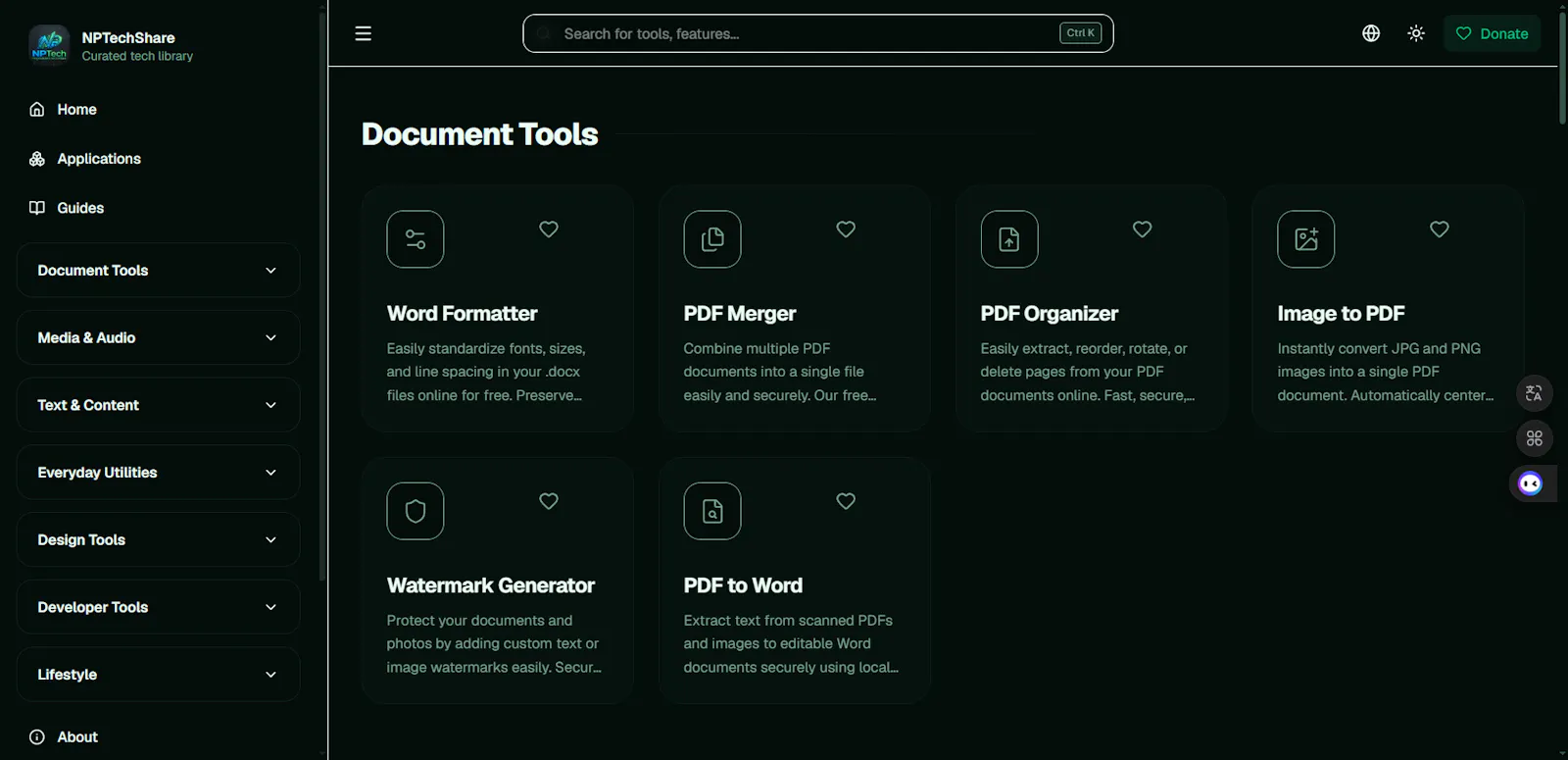Screen dimensions: 1568x760
Task: Open the PDF Merger title link
Action: (x=740, y=314)
